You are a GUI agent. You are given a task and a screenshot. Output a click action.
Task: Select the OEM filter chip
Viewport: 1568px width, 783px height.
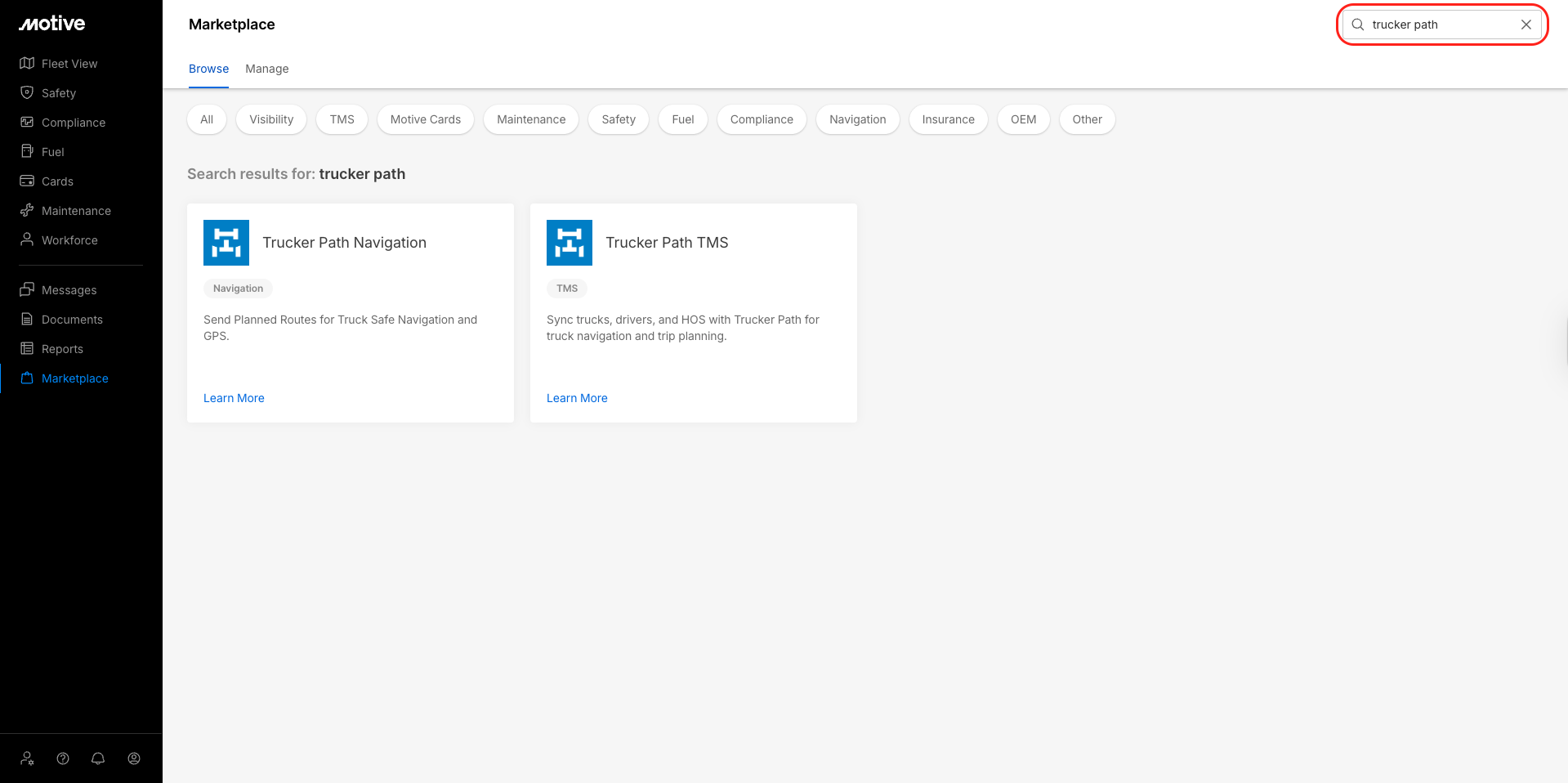point(1023,119)
